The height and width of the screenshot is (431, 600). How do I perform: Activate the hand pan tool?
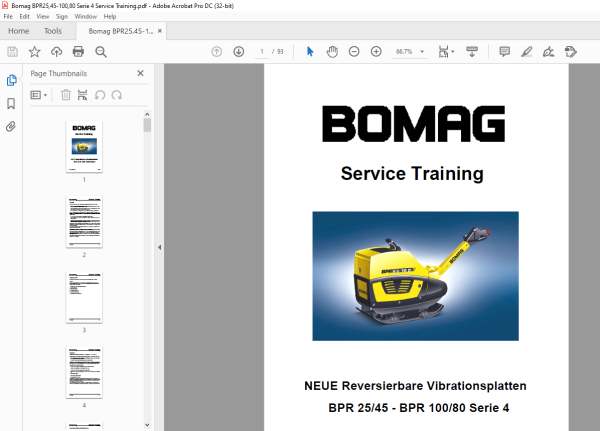(332, 52)
